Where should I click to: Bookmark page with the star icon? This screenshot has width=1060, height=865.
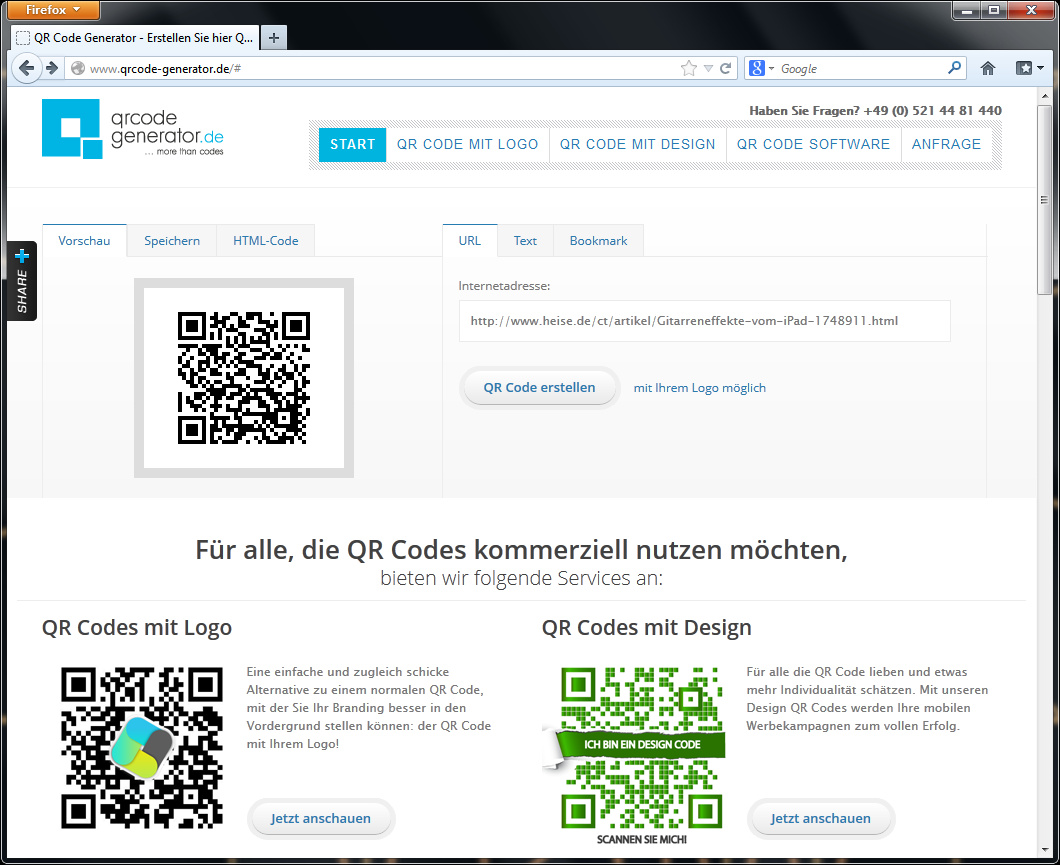688,68
